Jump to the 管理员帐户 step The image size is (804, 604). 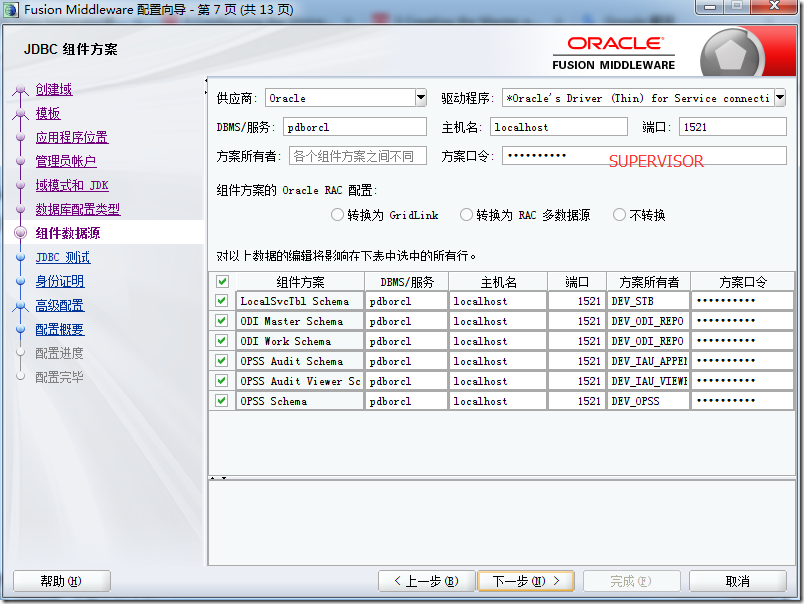66,161
